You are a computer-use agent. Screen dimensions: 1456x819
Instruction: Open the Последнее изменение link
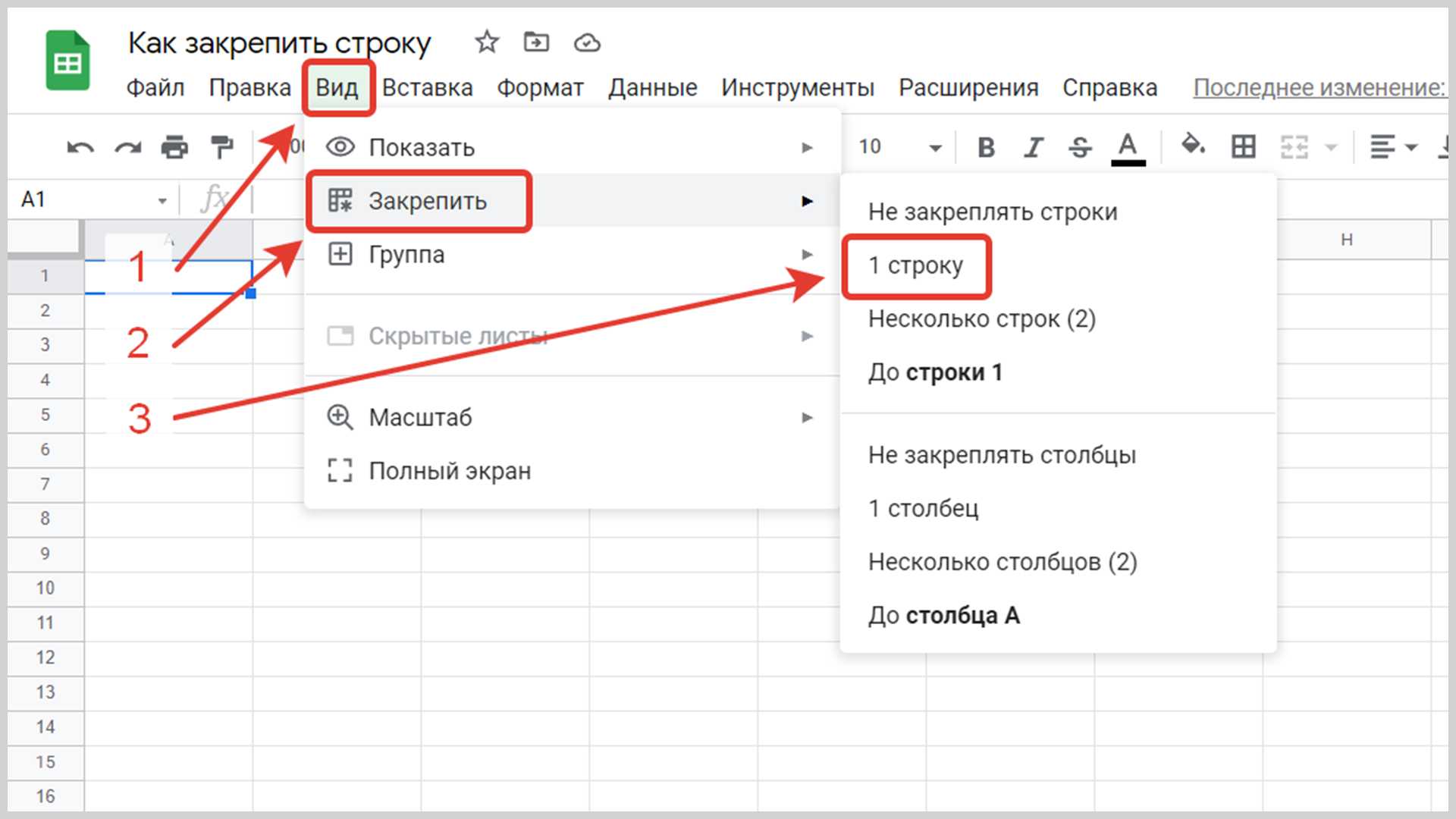[1319, 88]
